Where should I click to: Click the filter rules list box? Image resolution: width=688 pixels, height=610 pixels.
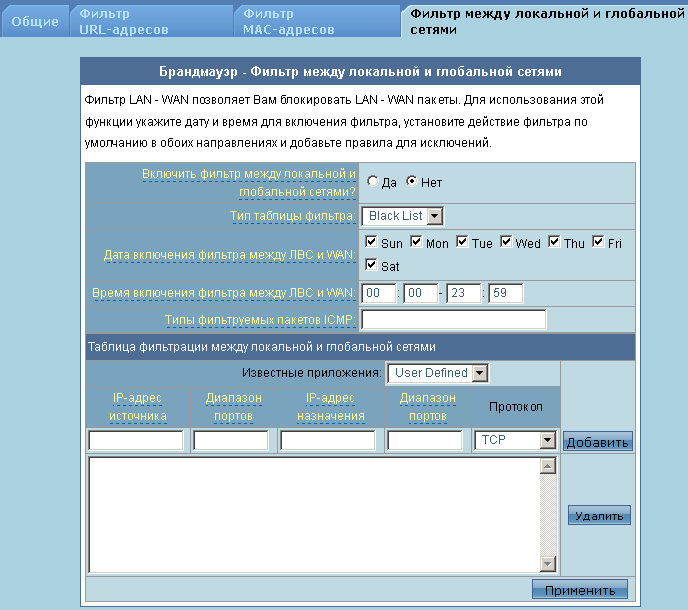coord(314,515)
